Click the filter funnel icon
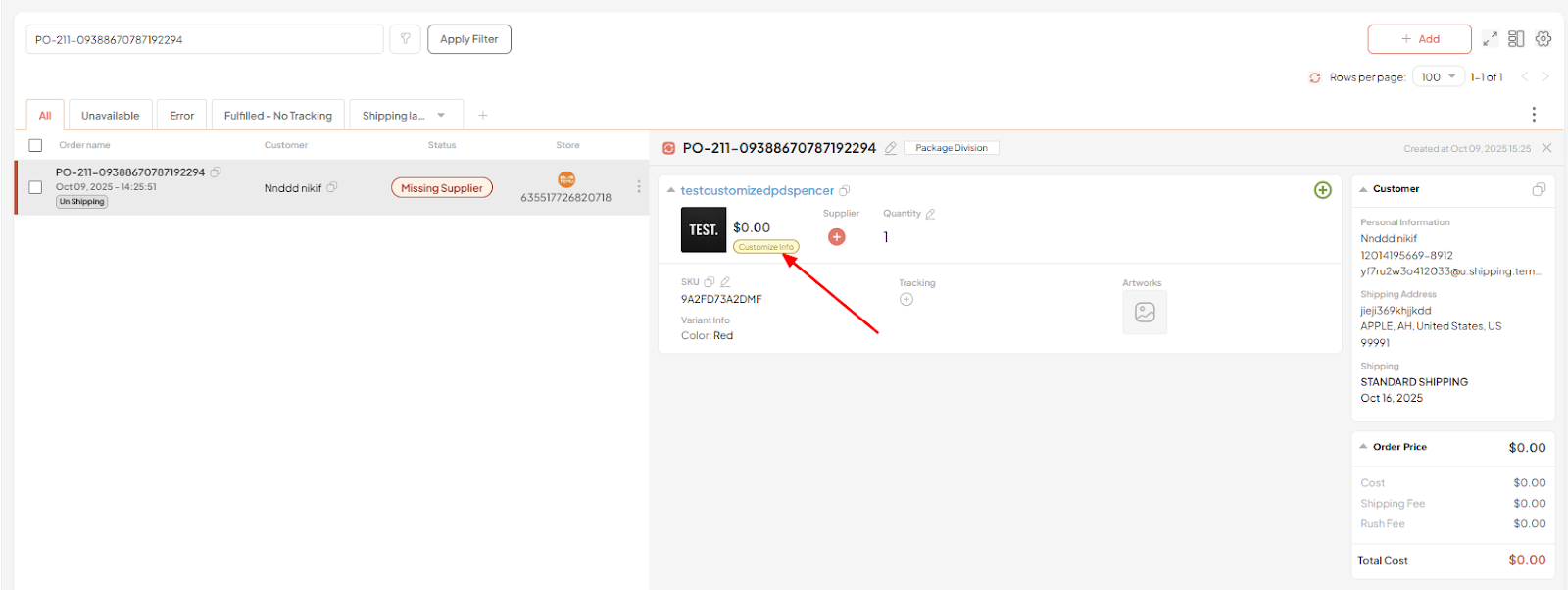Screen dimensions: 1568x590 click(x=405, y=39)
